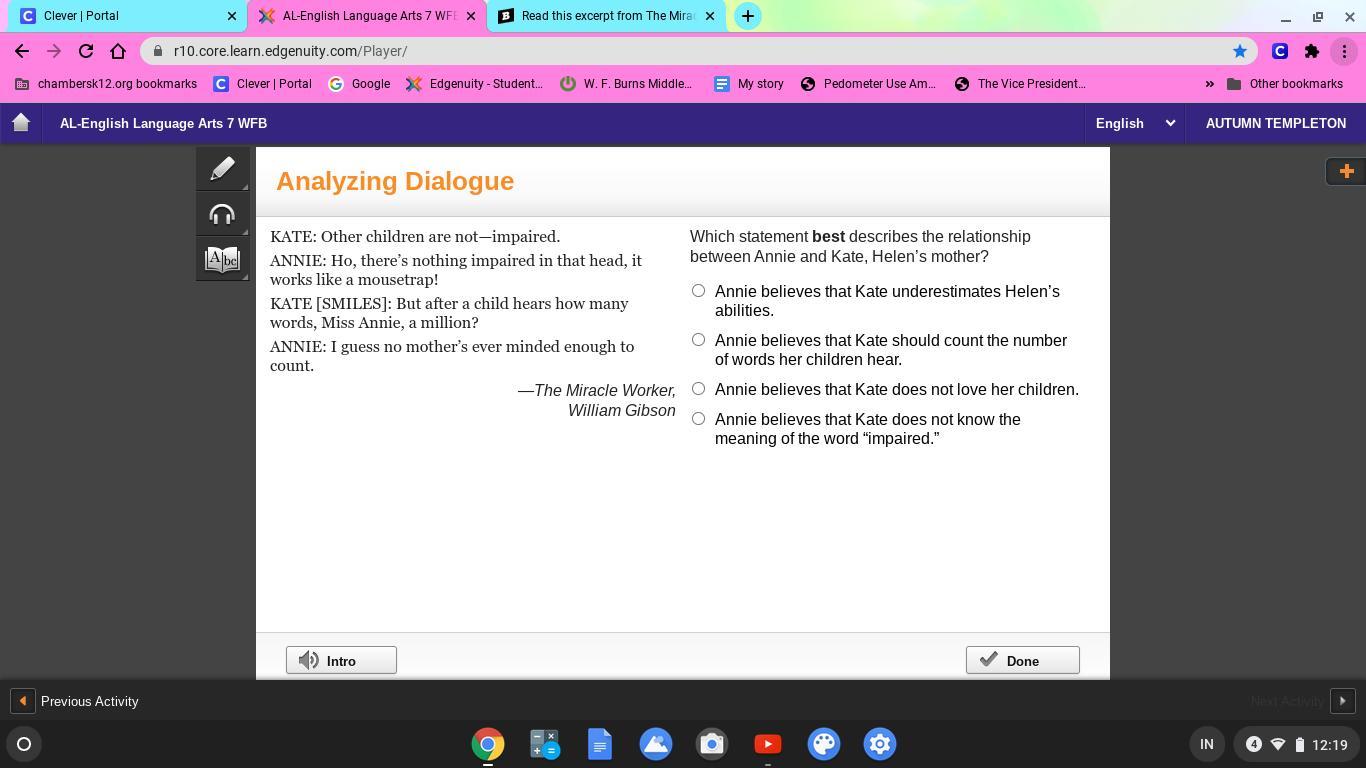The width and height of the screenshot is (1366, 768).
Task: Show more bookmarks with the chevron
Action: 1209,84
